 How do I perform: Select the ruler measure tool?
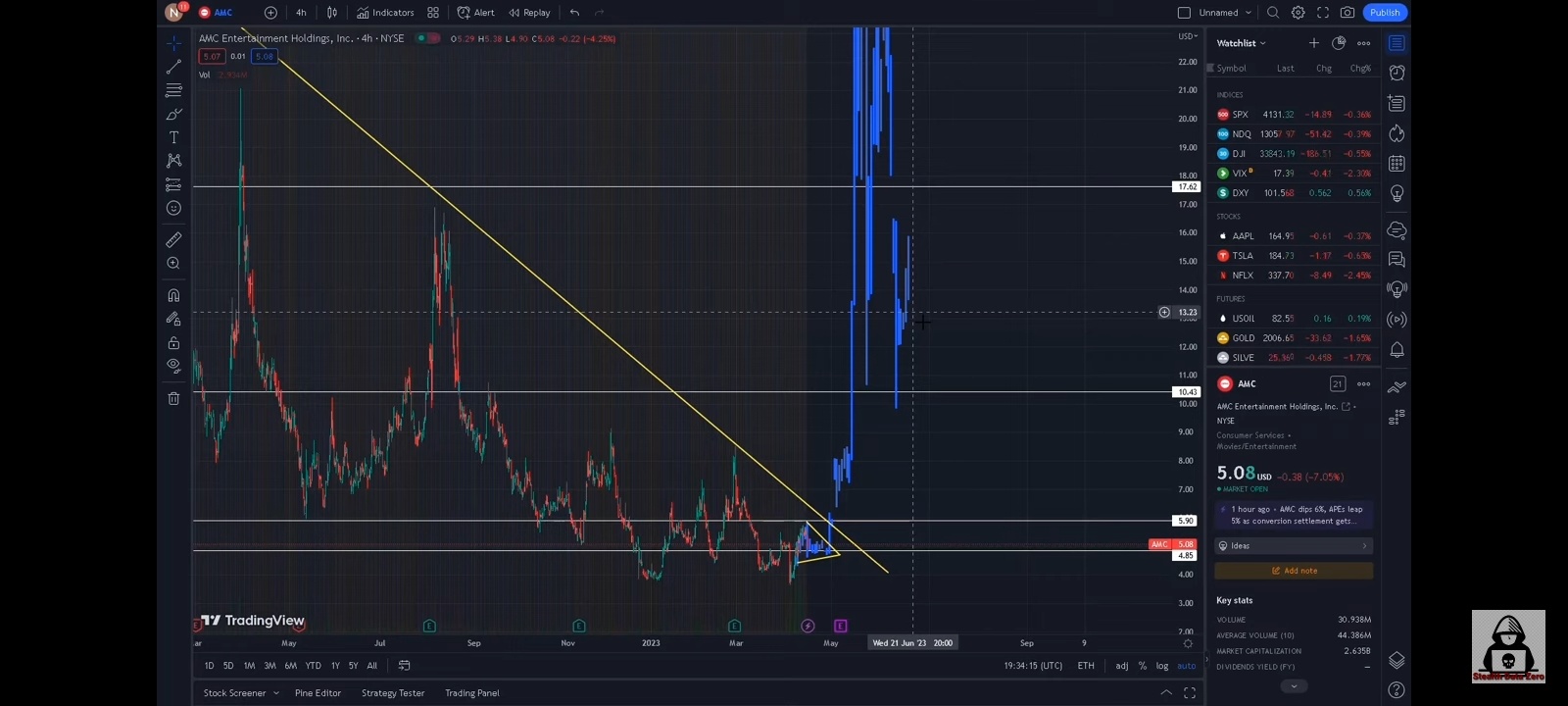tap(173, 240)
